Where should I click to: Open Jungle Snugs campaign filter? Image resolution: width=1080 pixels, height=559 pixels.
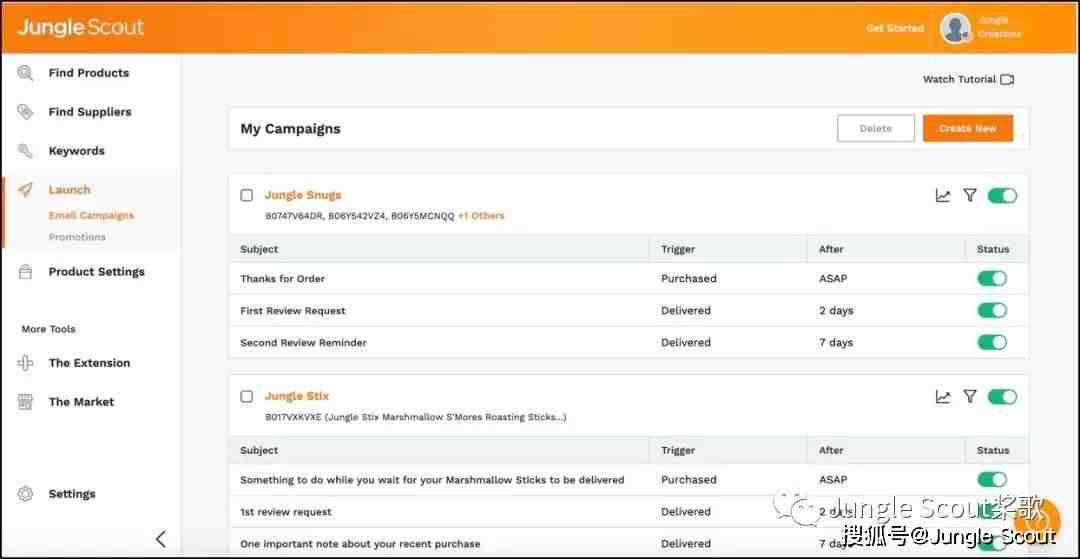click(970, 196)
